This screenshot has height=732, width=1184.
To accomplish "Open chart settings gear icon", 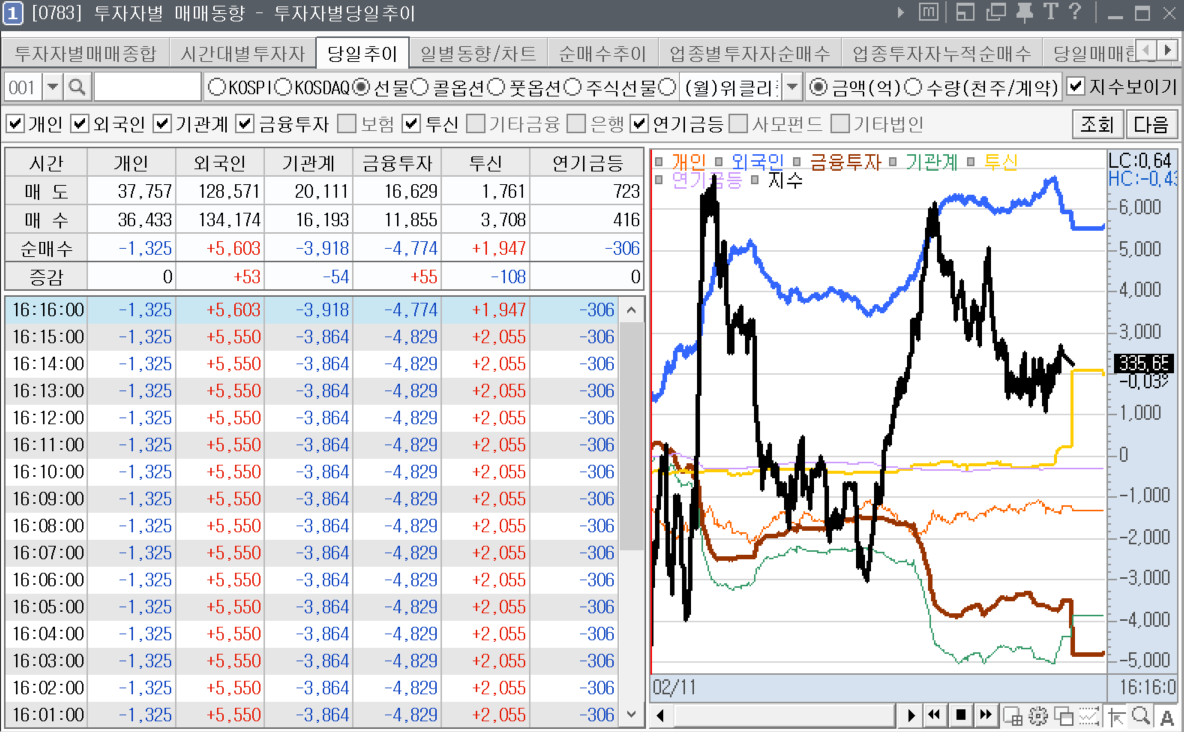I will tap(1037, 715).
